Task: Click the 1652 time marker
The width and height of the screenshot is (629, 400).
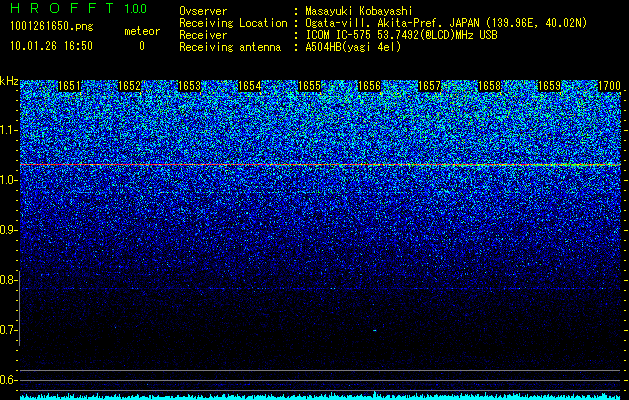Action: pyautogui.click(x=130, y=86)
